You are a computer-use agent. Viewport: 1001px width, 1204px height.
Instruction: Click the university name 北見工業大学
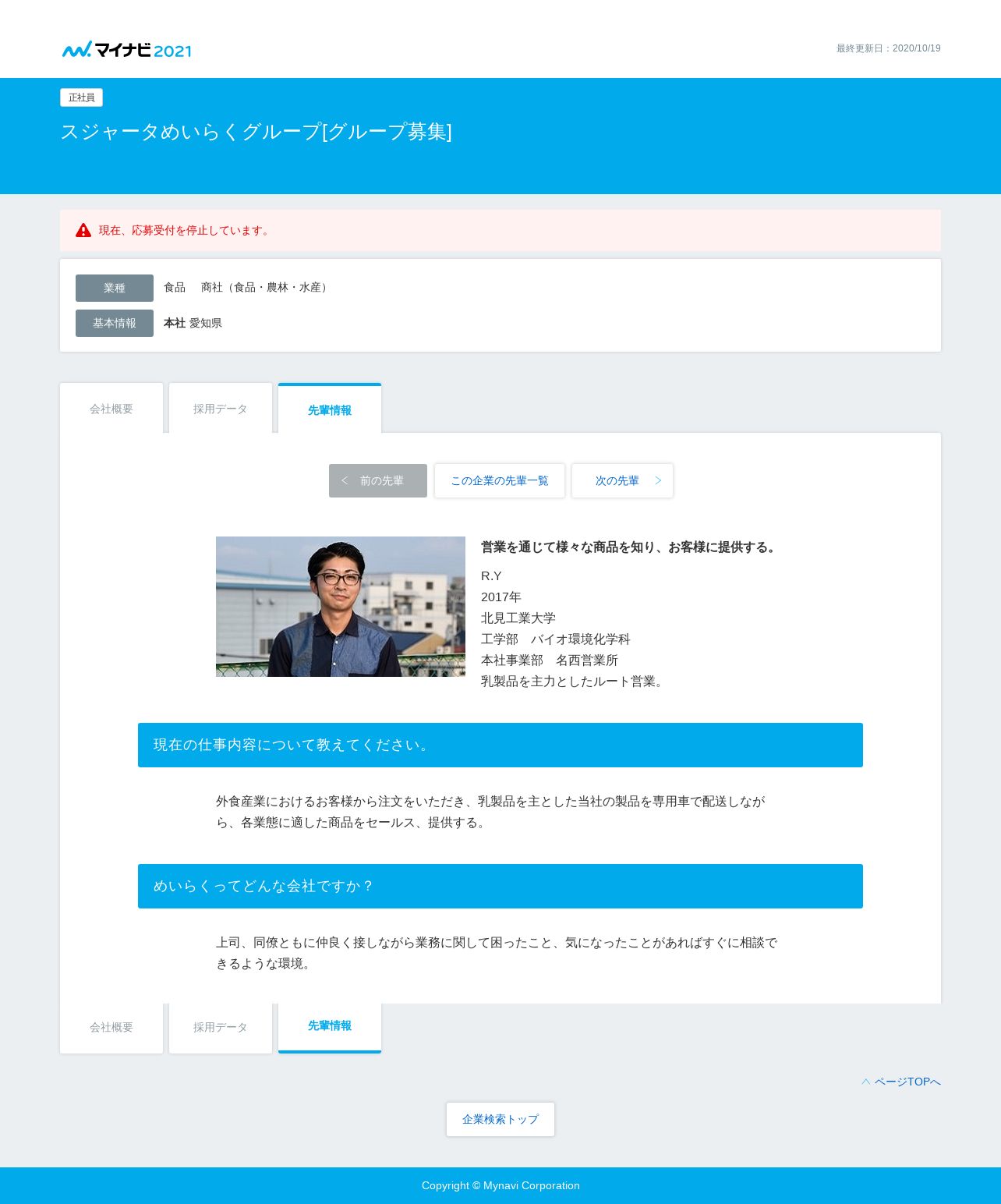pos(518,618)
